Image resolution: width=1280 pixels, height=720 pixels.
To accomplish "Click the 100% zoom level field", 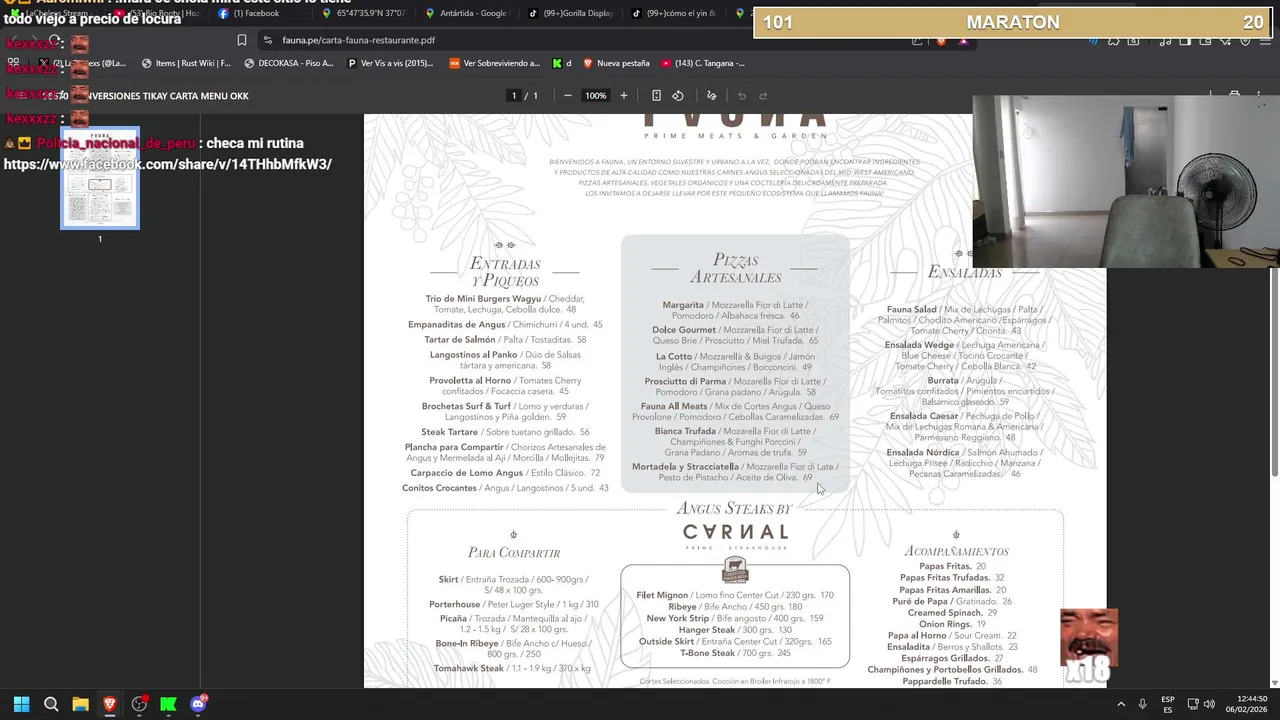I will pyautogui.click(x=596, y=96).
